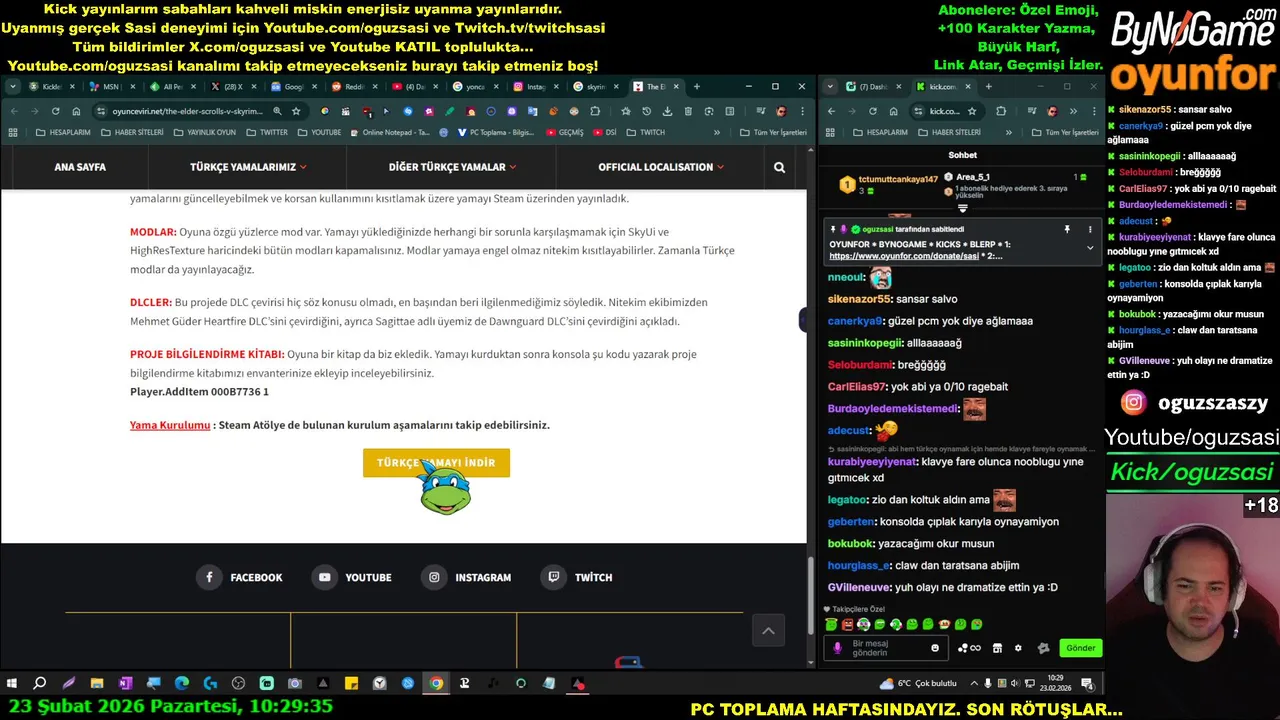Click the kick.com address bar
This screenshot has width=1280, height=720.
click(945, 111)
